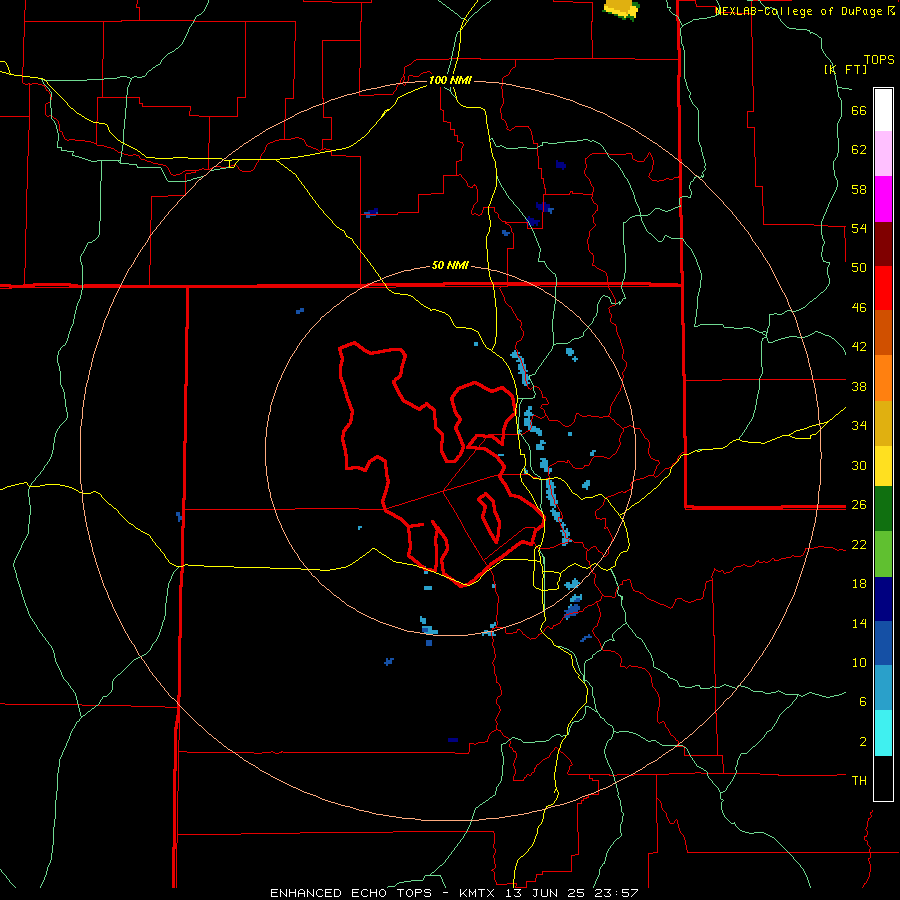Click the magenta legend swatch

pyautogui.click(x=883, y=199)
